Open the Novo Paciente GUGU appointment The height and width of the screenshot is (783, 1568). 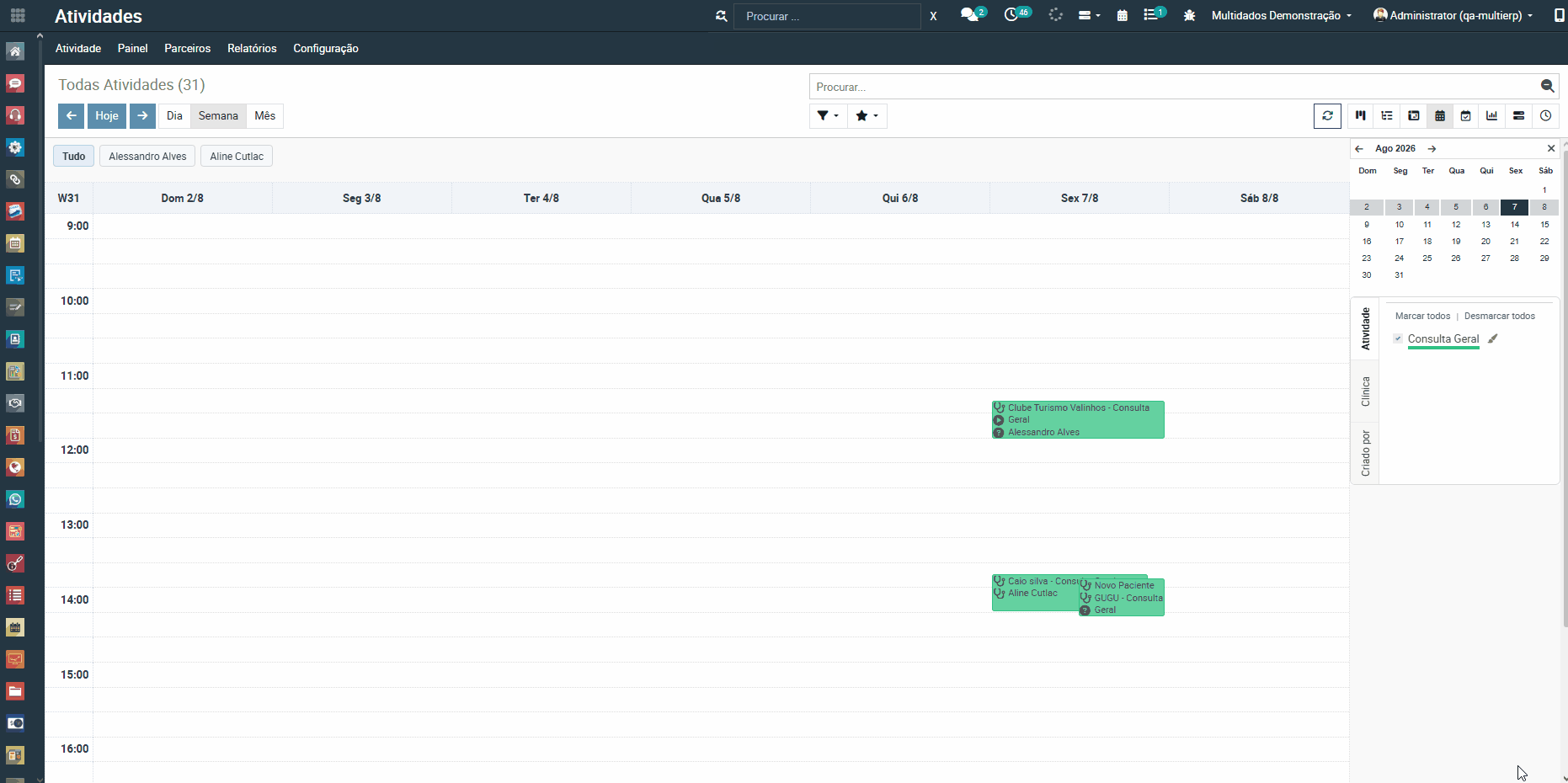(x=1122, y=597)
